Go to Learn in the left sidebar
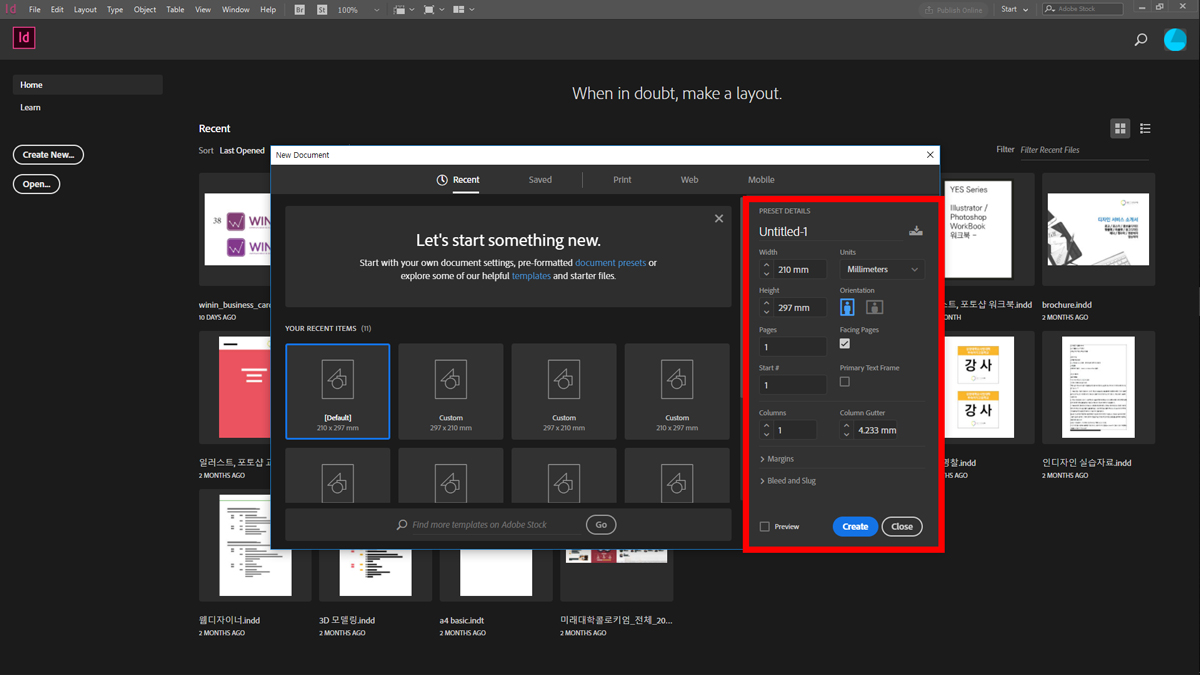The height and width of the screenshot is (675, 1200). 31,107
